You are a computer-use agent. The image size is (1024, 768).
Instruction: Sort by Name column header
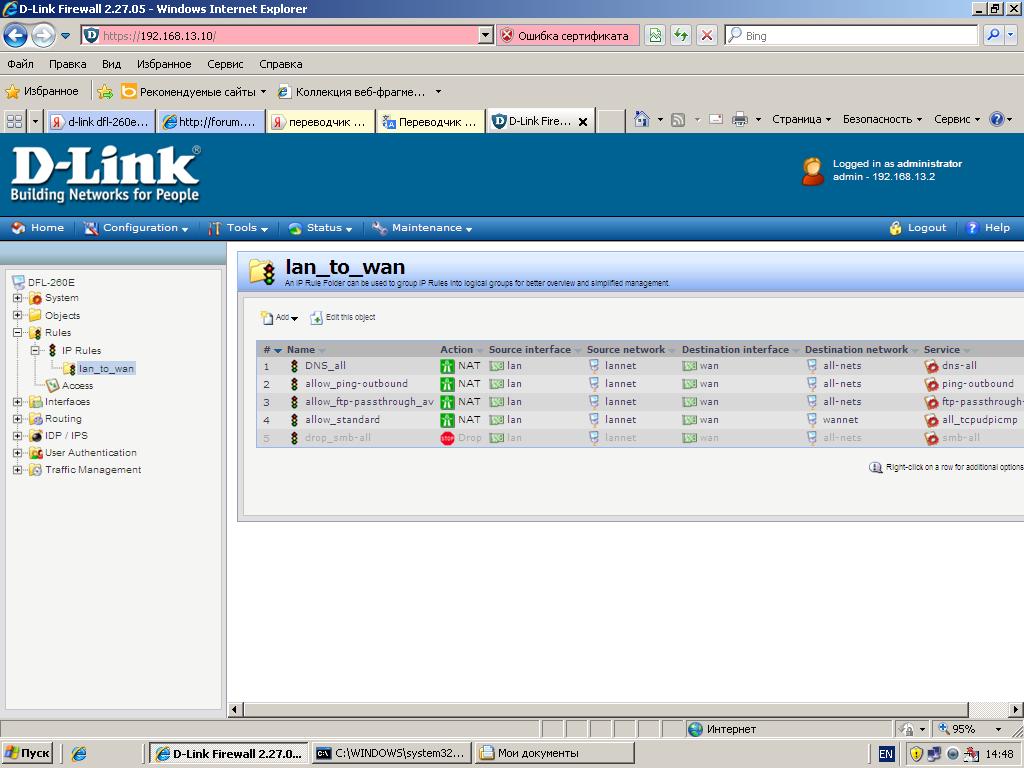pos(301,350)
